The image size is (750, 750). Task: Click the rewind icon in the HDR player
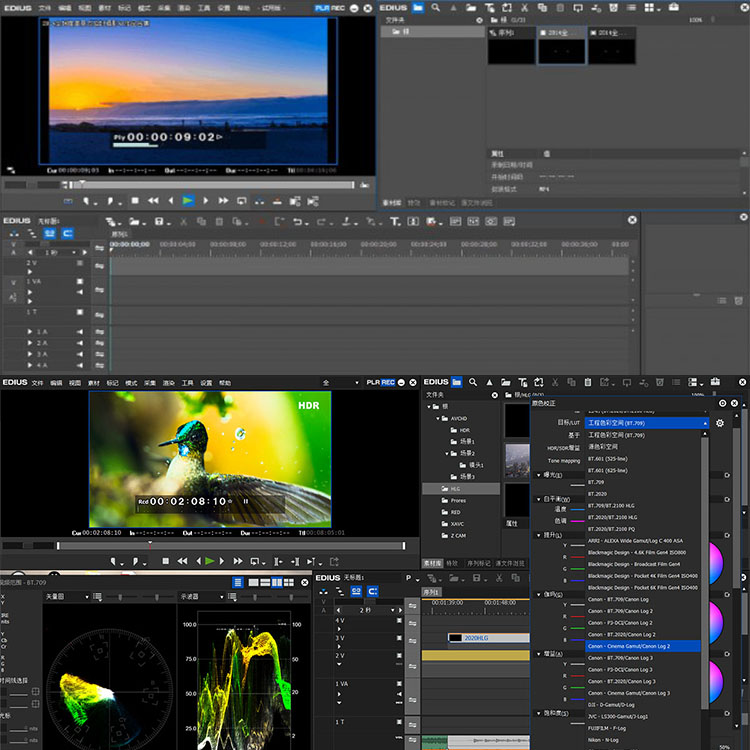(x=182, y=562)
